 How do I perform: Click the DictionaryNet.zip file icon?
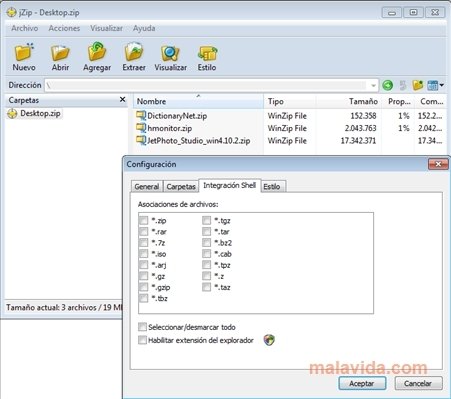coord(141,116)
